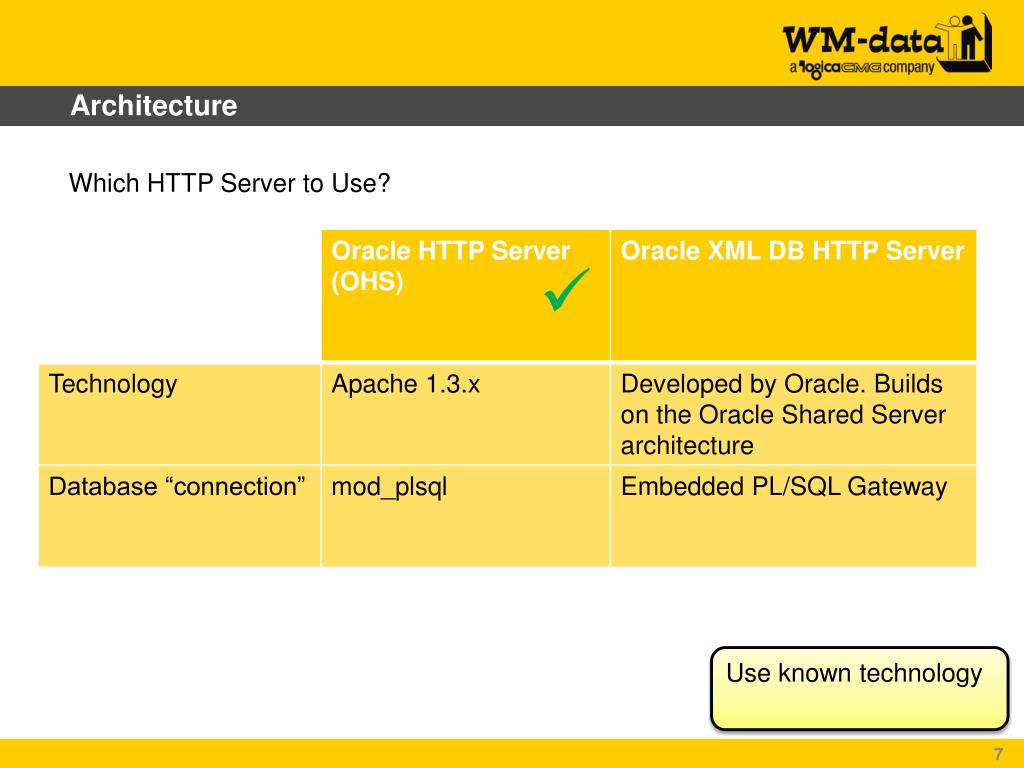Click the 'a LogicaCMG company' tagline
This screenshot has height=768, width=1024.
tap(861, 68)
